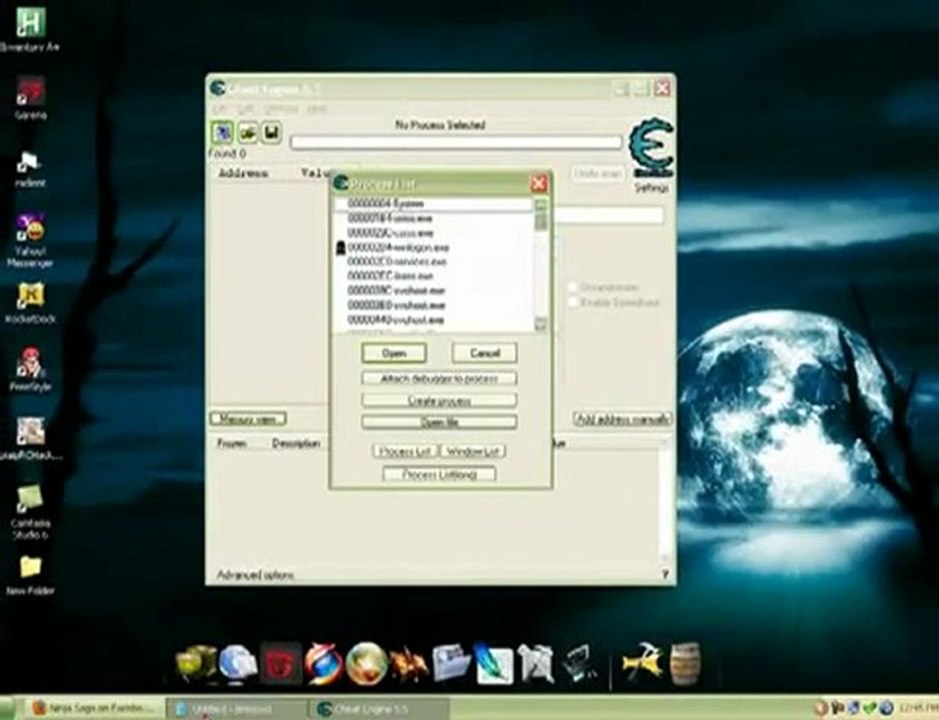Click the green boxes icon in the dock
The width and height of the screenshot is (939, 720).
tap(196, 664)
